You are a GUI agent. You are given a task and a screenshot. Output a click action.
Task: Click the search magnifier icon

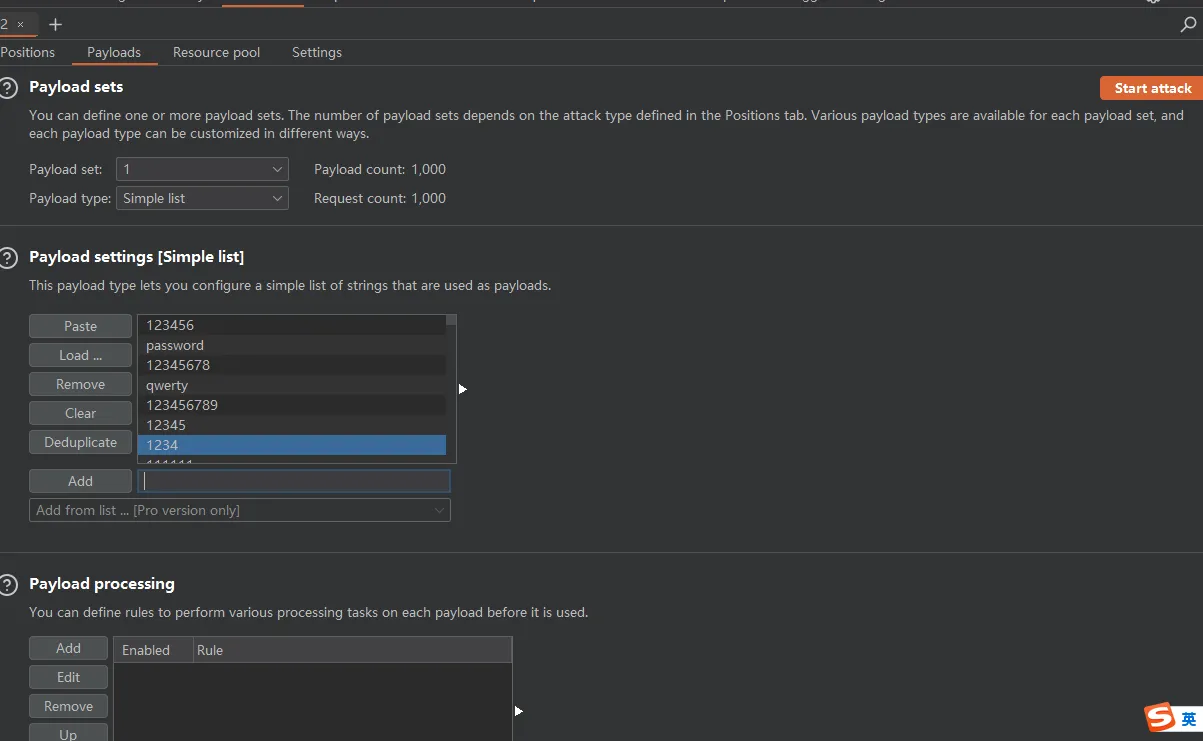[1188, 25]
